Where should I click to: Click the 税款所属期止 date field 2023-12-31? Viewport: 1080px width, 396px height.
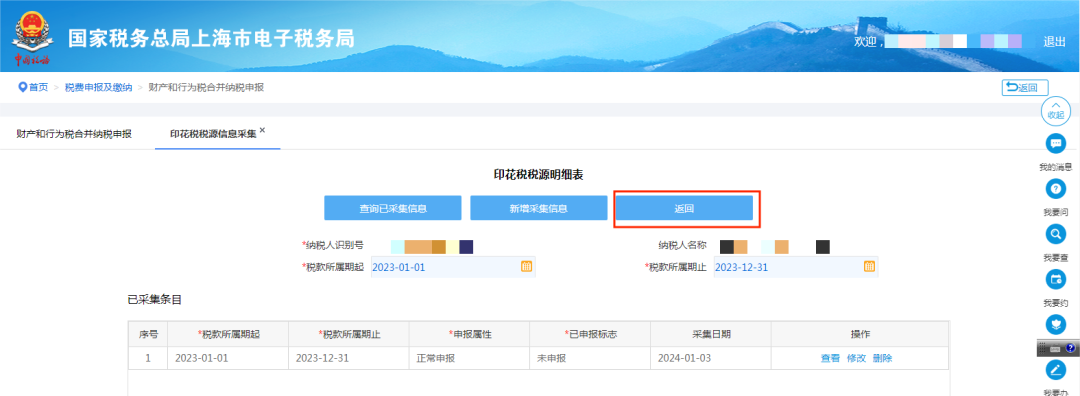tap(796, 267)
